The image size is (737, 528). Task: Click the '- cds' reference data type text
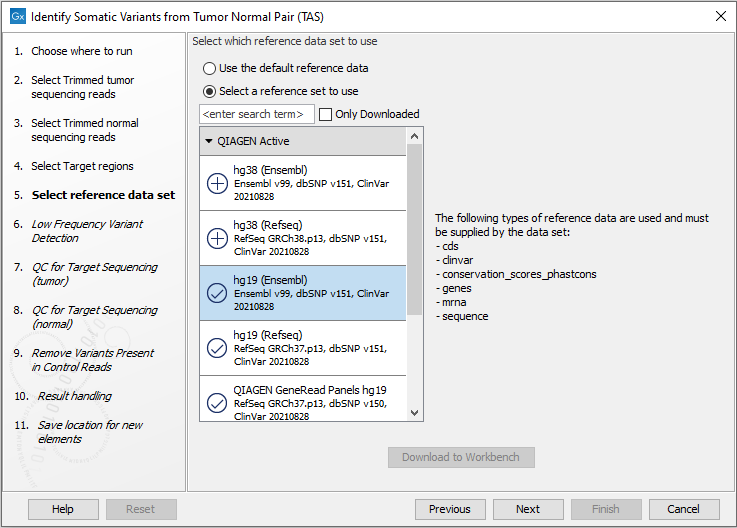point(447,246)
